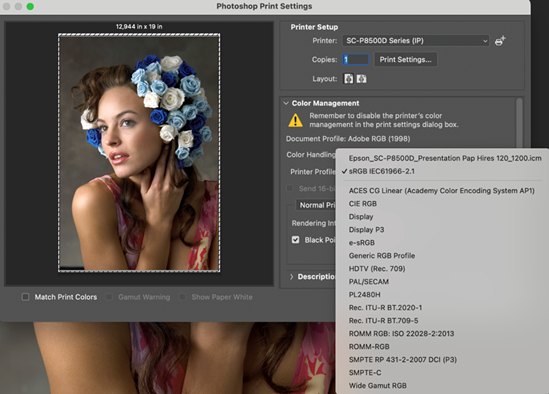Expand the Description section
Image resolution: width=549 pixels, height=394 pixels.
(x=292, y=277)
